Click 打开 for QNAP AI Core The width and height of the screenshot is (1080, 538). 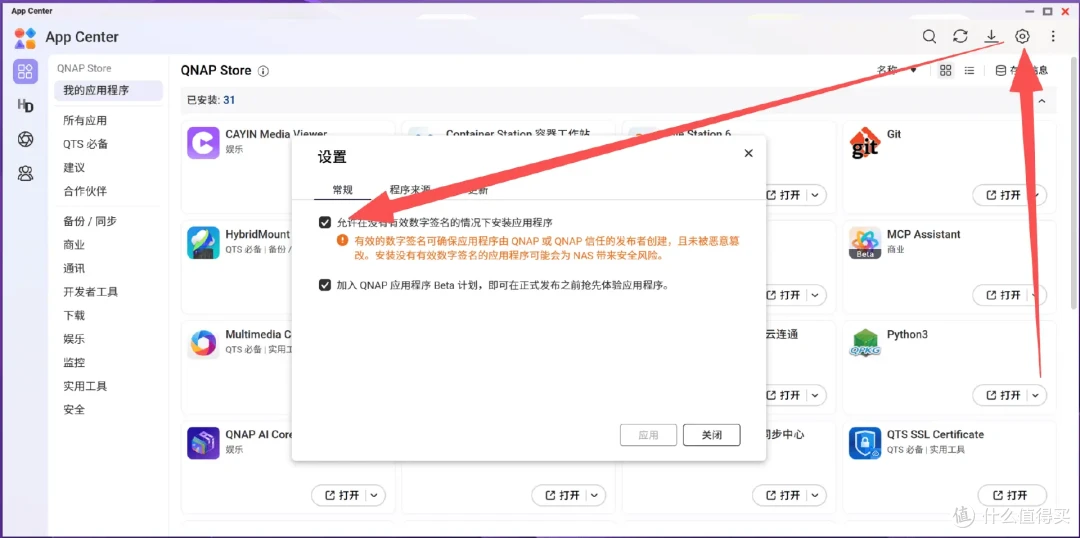click(x=341, y=495)
